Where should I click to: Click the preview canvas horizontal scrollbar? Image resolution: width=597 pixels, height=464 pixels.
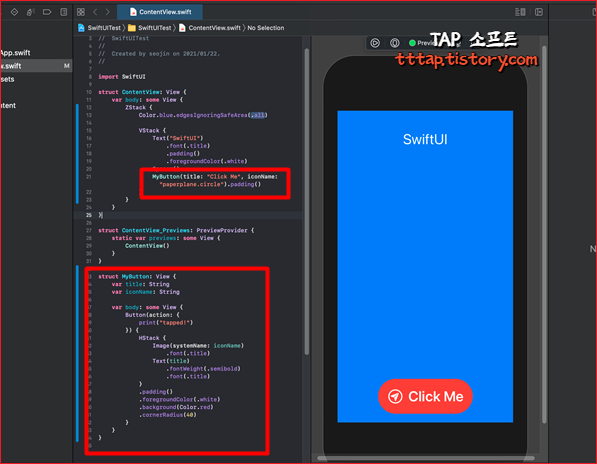click(426, 458)
